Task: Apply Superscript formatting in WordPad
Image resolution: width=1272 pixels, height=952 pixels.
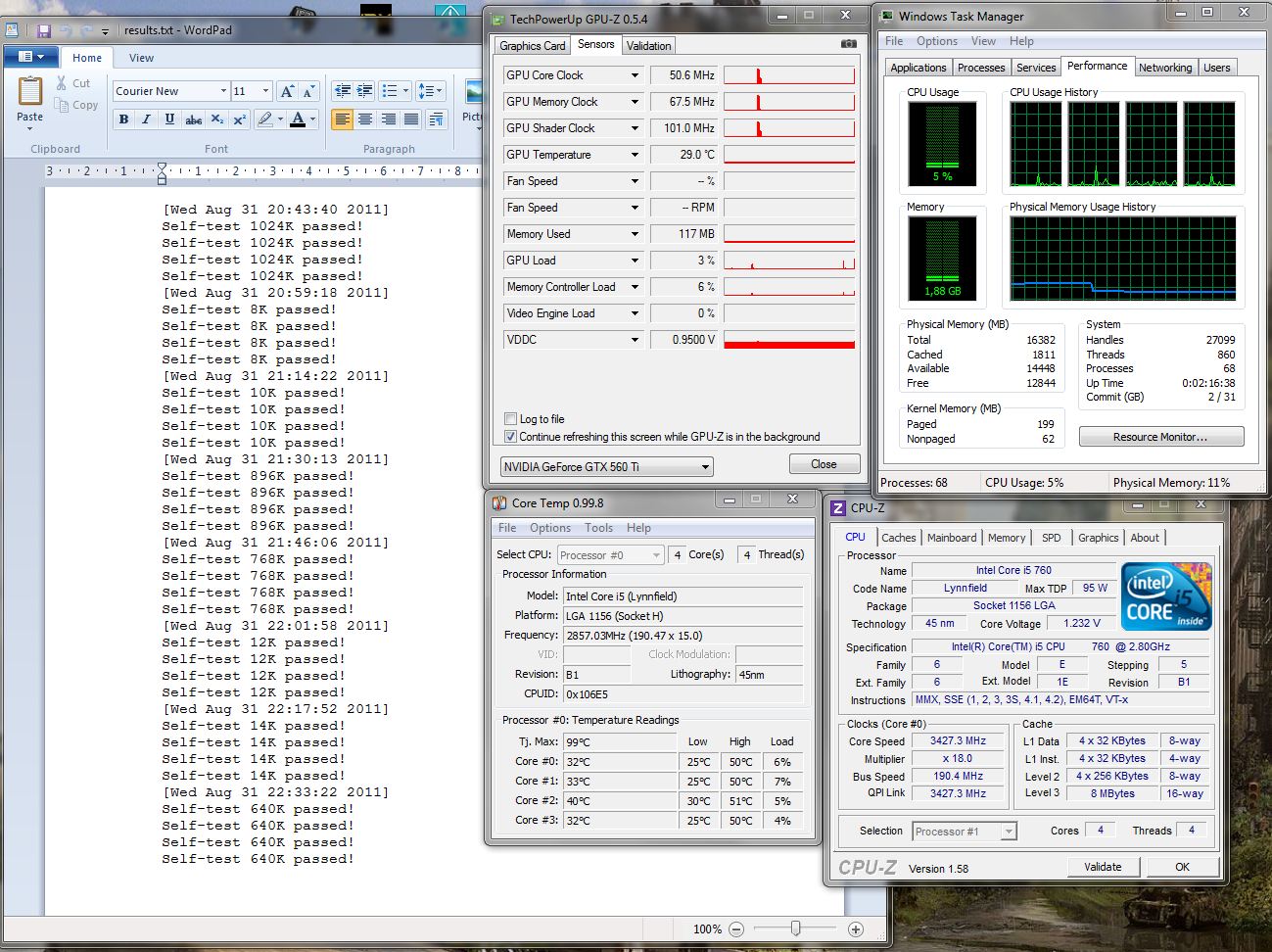Action: (x=240, y=119)
